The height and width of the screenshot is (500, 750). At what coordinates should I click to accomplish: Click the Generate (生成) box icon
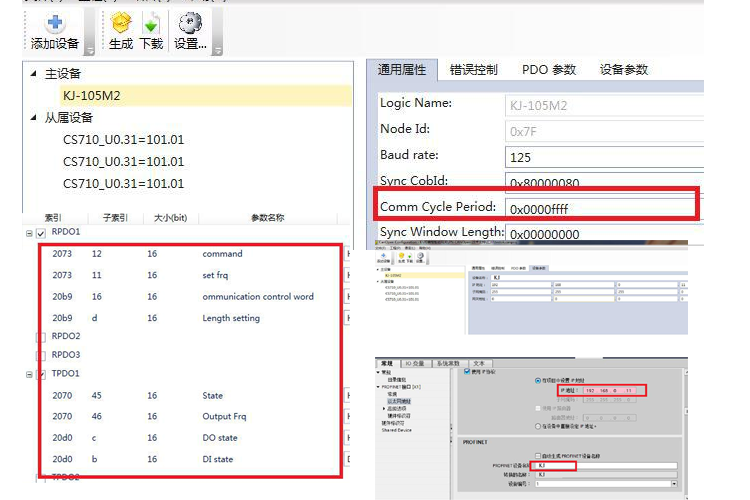[120, 22]
